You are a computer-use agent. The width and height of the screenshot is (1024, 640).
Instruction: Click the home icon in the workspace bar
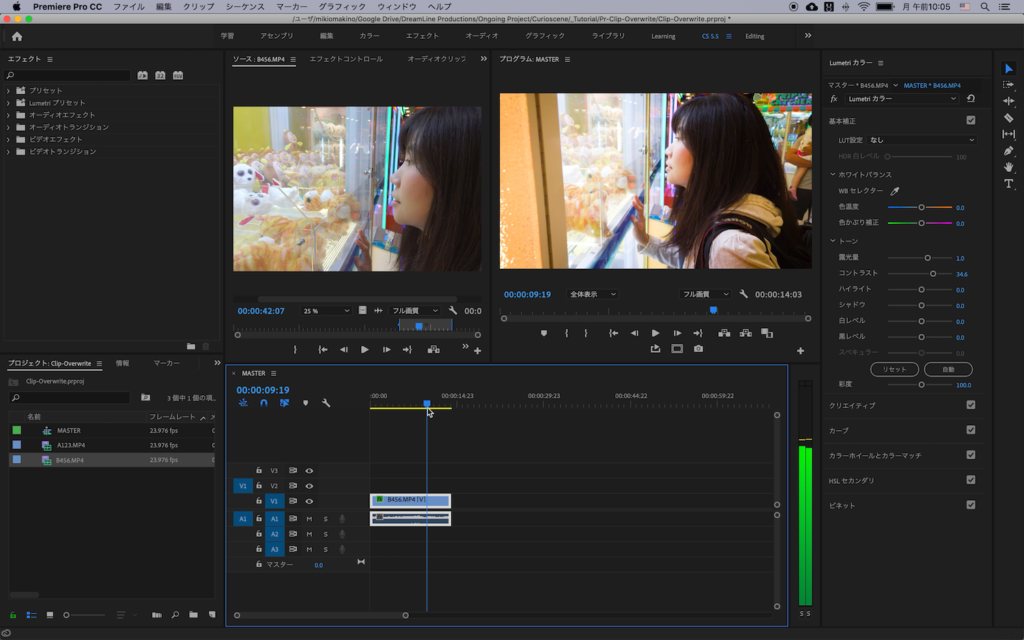(17, 36)
